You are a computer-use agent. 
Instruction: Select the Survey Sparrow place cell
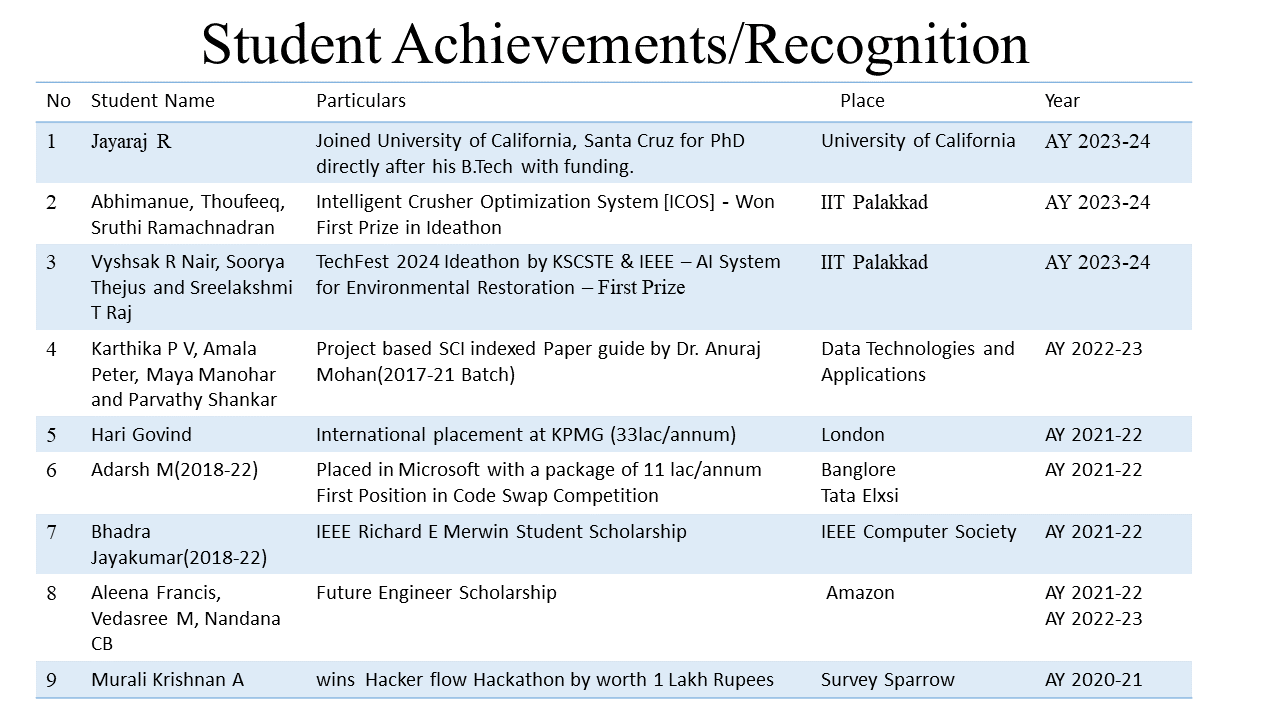pos(888,680)
